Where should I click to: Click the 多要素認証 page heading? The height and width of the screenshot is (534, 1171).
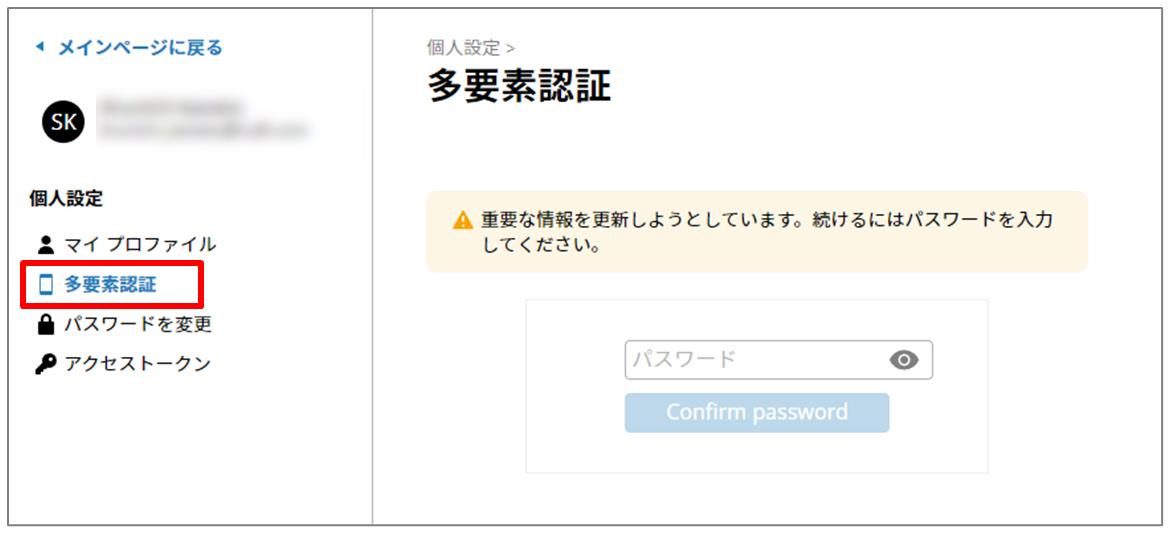pos(519,87)
